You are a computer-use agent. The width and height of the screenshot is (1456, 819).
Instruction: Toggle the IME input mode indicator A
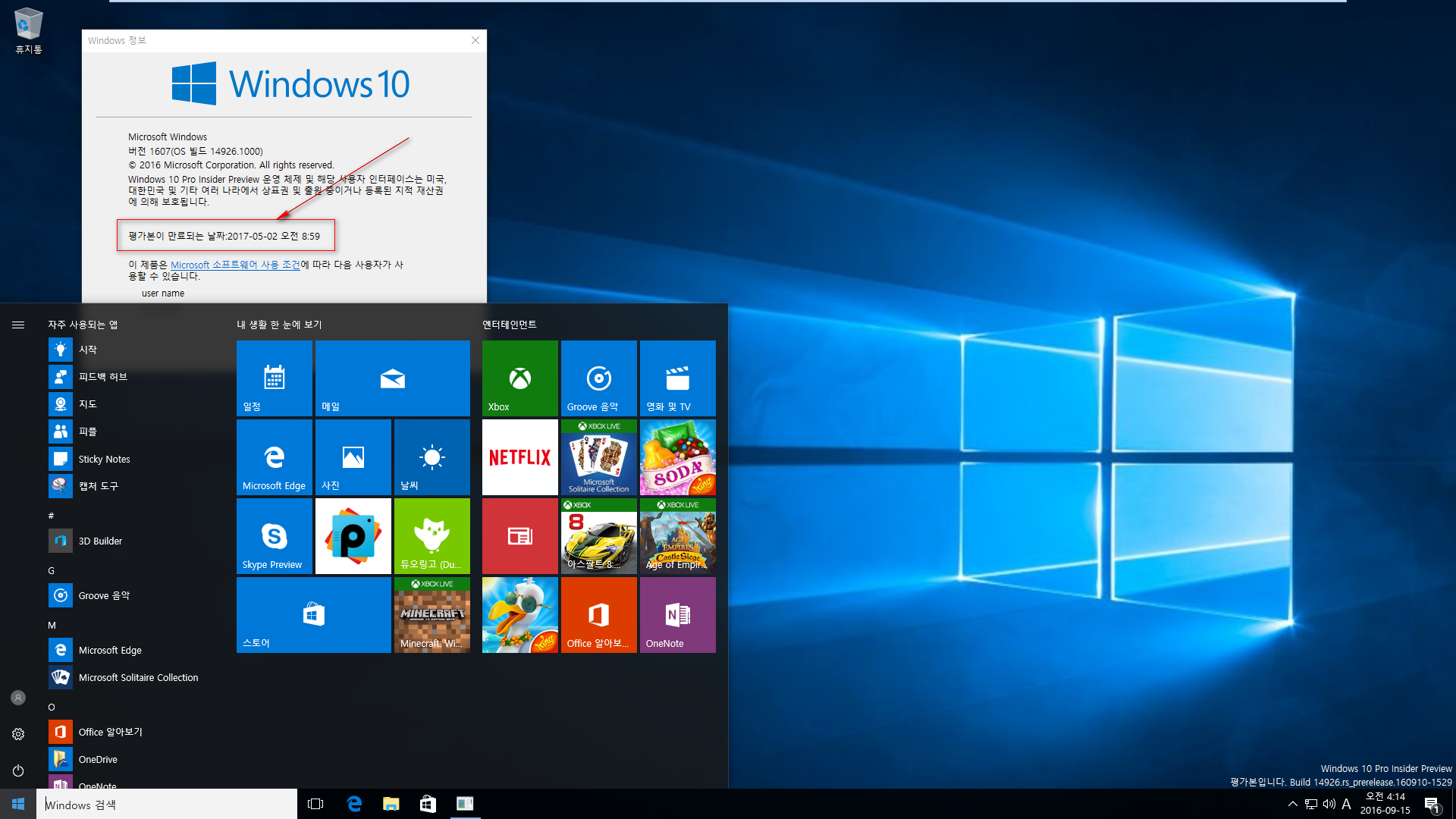(x=1346, y=804)
